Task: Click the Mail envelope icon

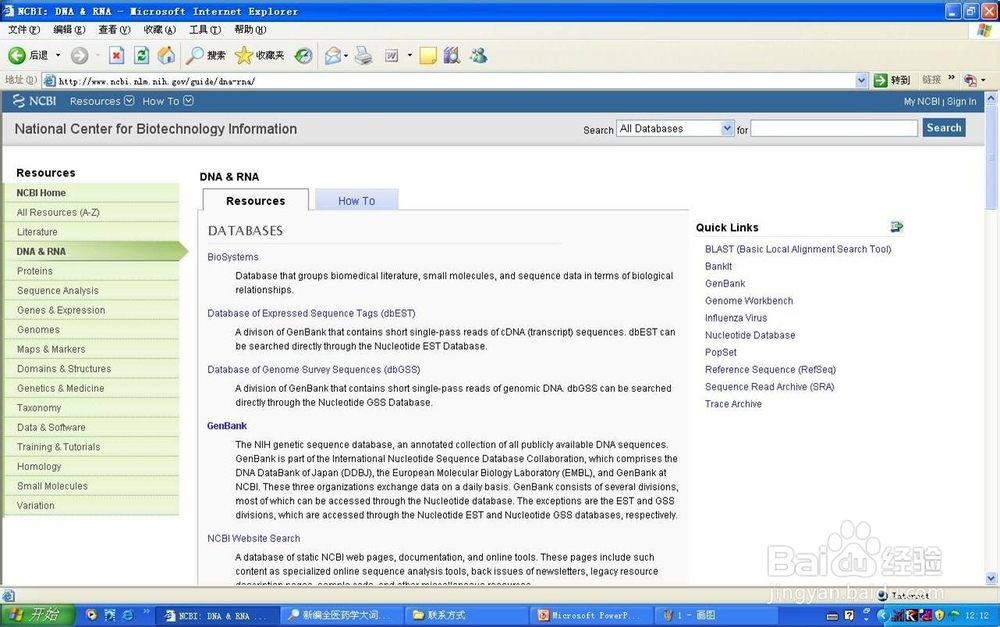Action: (x=332, y=56)
